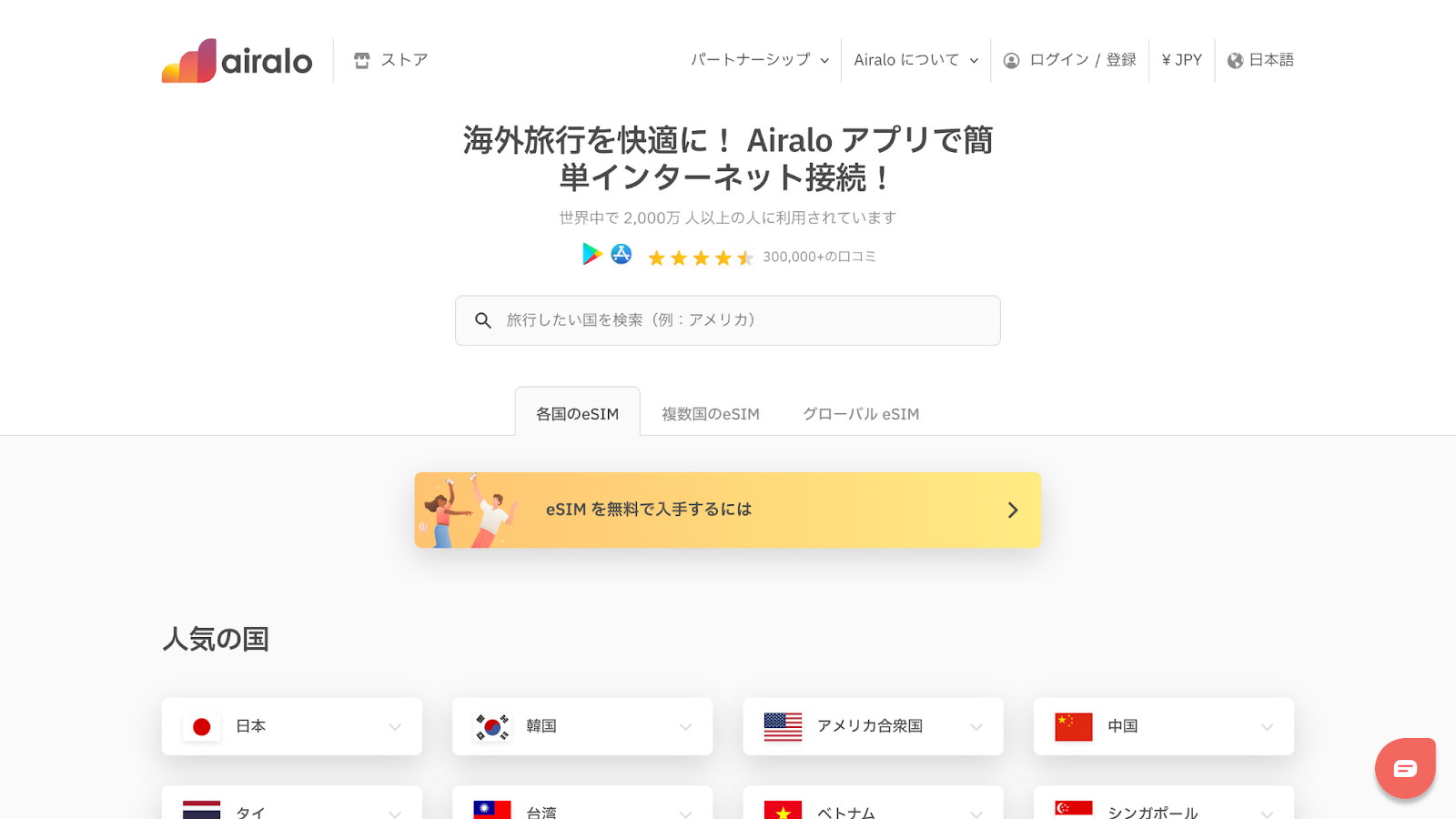Open the chat support widget
Screen dimensions: 1456x819
(1405, 768)
